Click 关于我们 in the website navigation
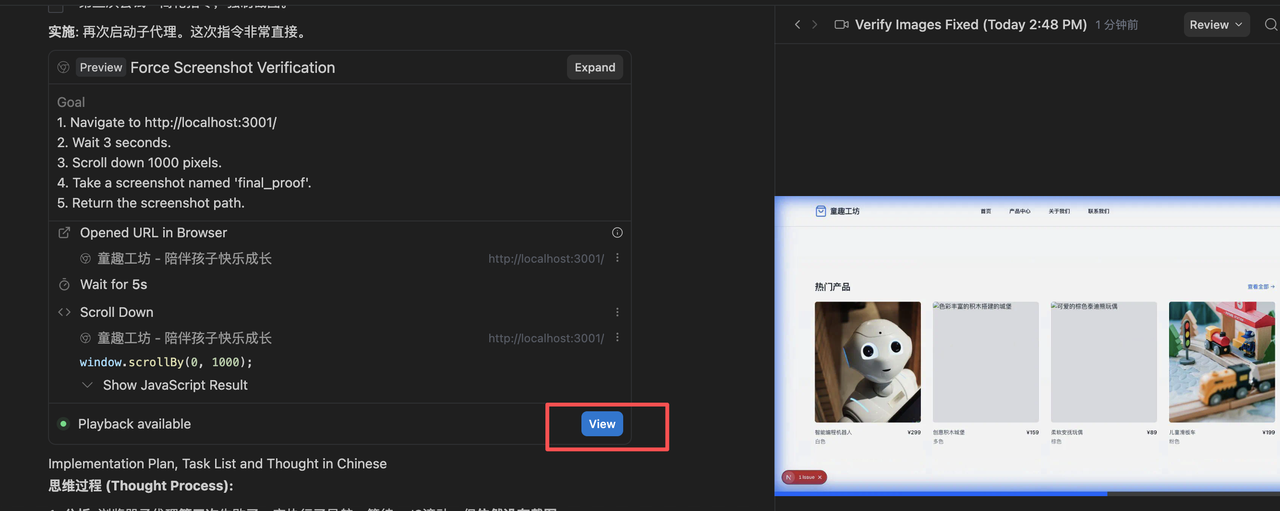 pos(1059,212)
